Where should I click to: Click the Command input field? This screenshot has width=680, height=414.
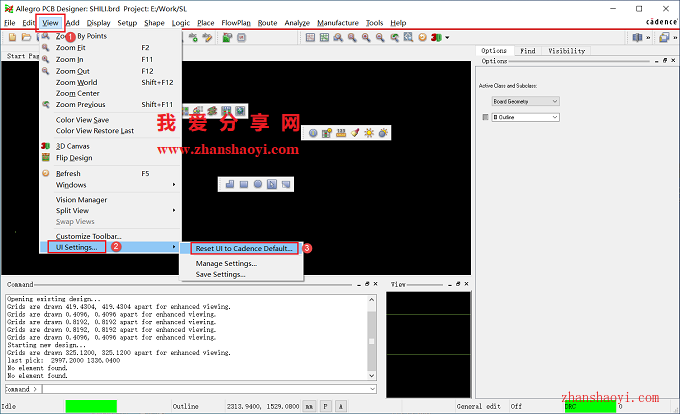[206, 389]
